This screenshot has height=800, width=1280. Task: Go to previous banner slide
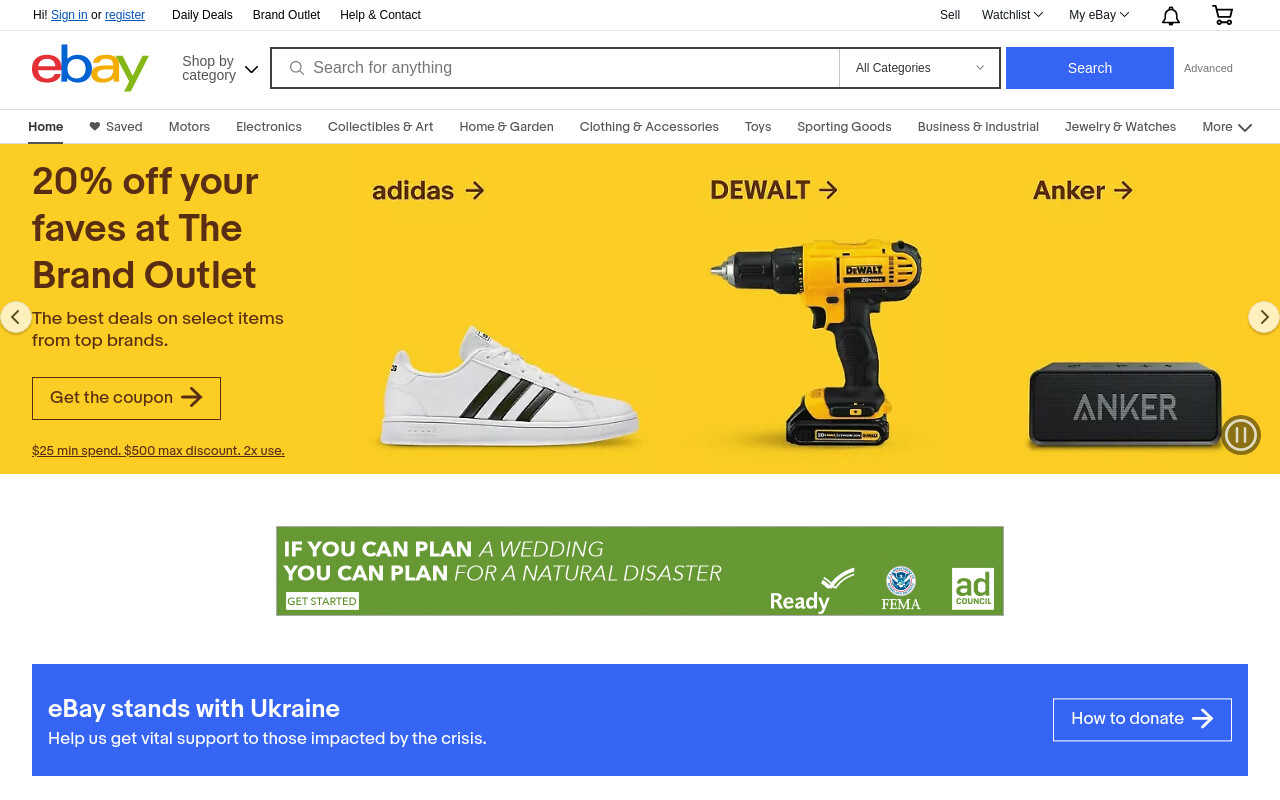tap(15, 317)
